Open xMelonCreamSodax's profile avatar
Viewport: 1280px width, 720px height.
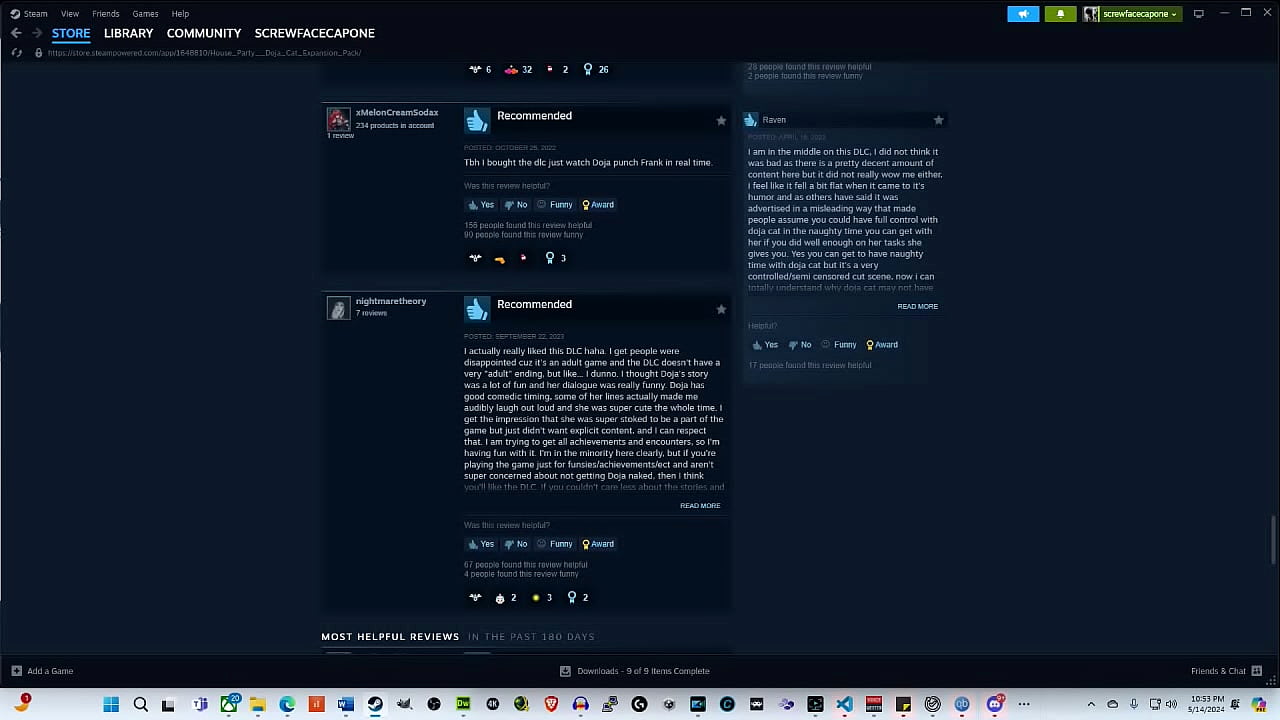coord(339,119)
